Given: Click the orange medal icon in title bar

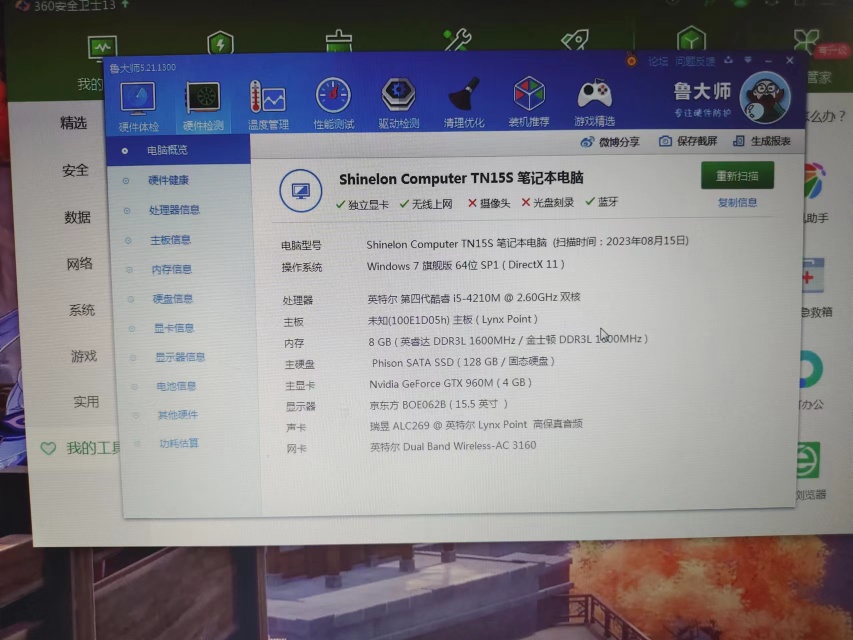Looking at the screenshot, I should tap(631, 60).
